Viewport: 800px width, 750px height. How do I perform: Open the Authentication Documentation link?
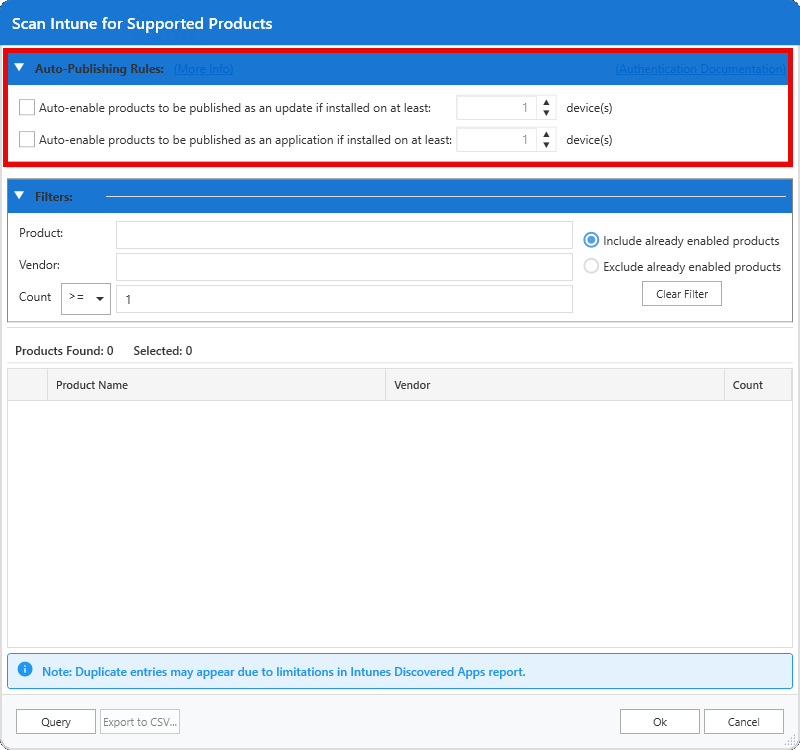point(700,69)
